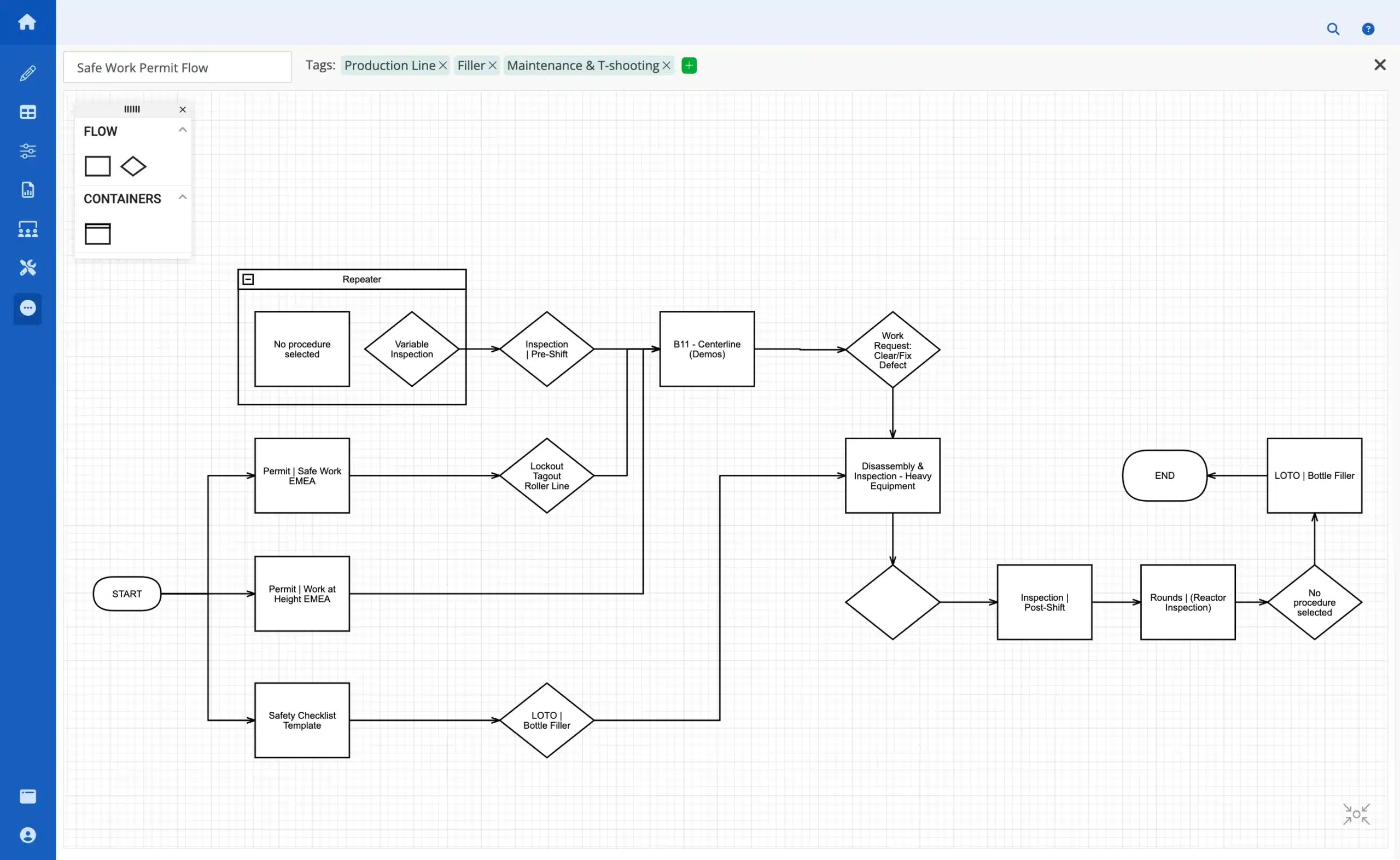Select No procedure selected box in Repeater

pyautogui.click(x=302, y=349)
